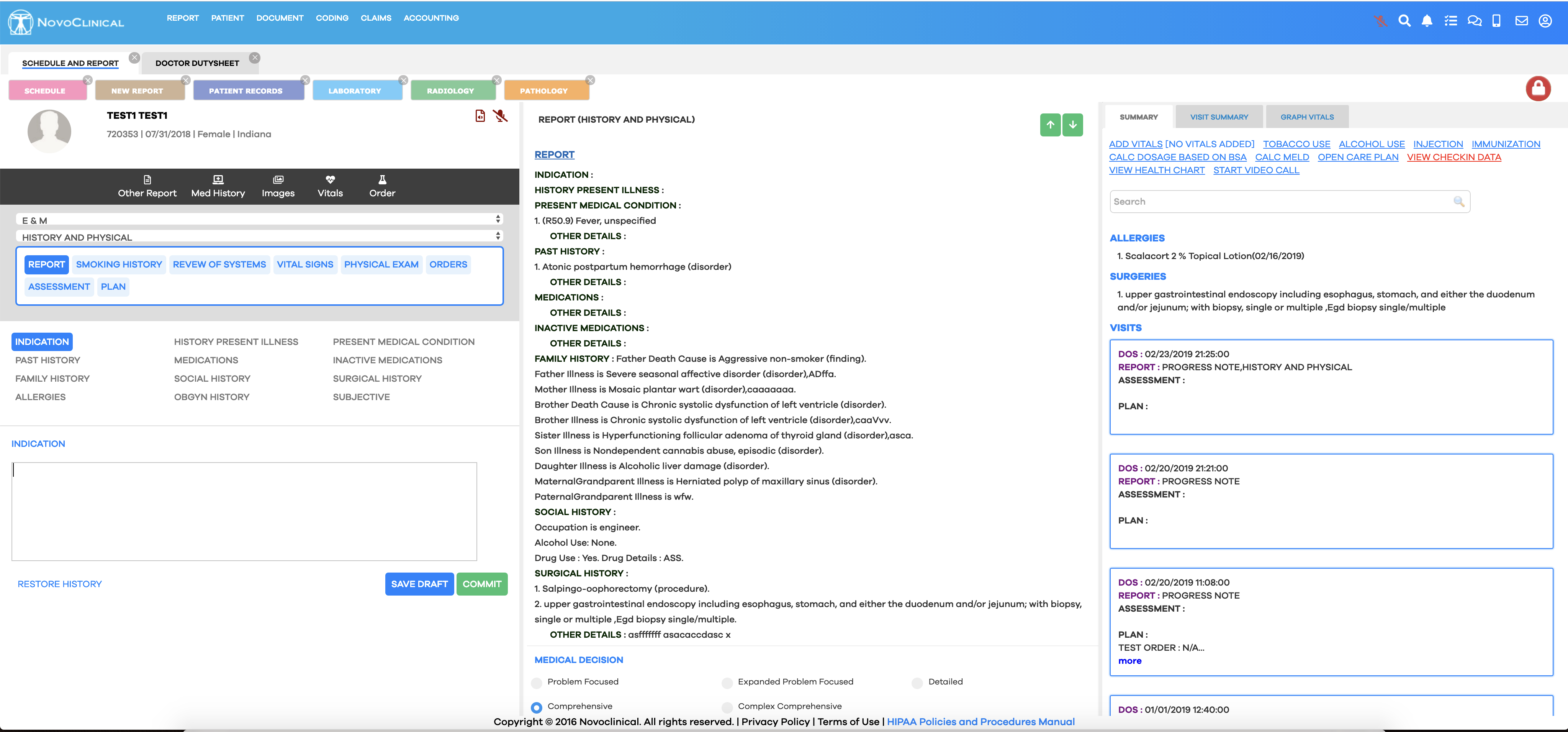Click the Order flask icon
Viewport: 1568px width, 732px height.
pos(381,180)
